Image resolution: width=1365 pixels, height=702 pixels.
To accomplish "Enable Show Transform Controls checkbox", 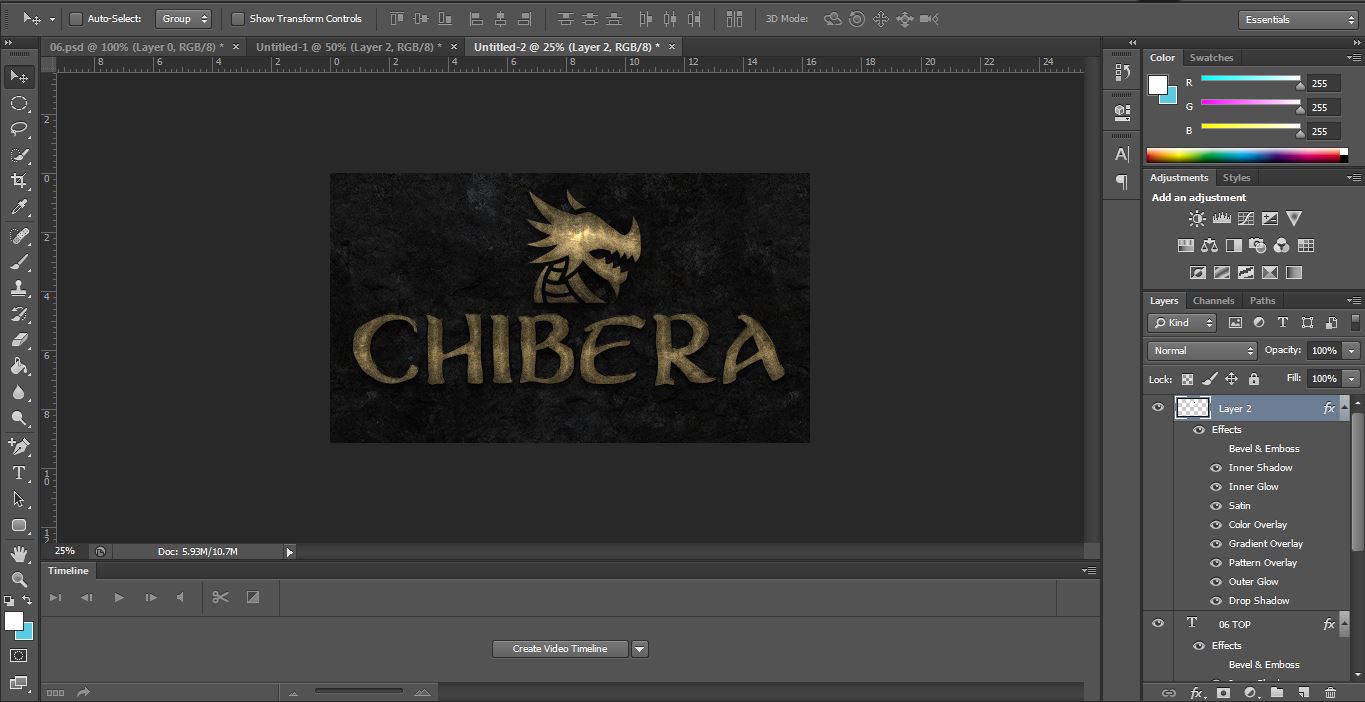I will (x=238, y=18).
